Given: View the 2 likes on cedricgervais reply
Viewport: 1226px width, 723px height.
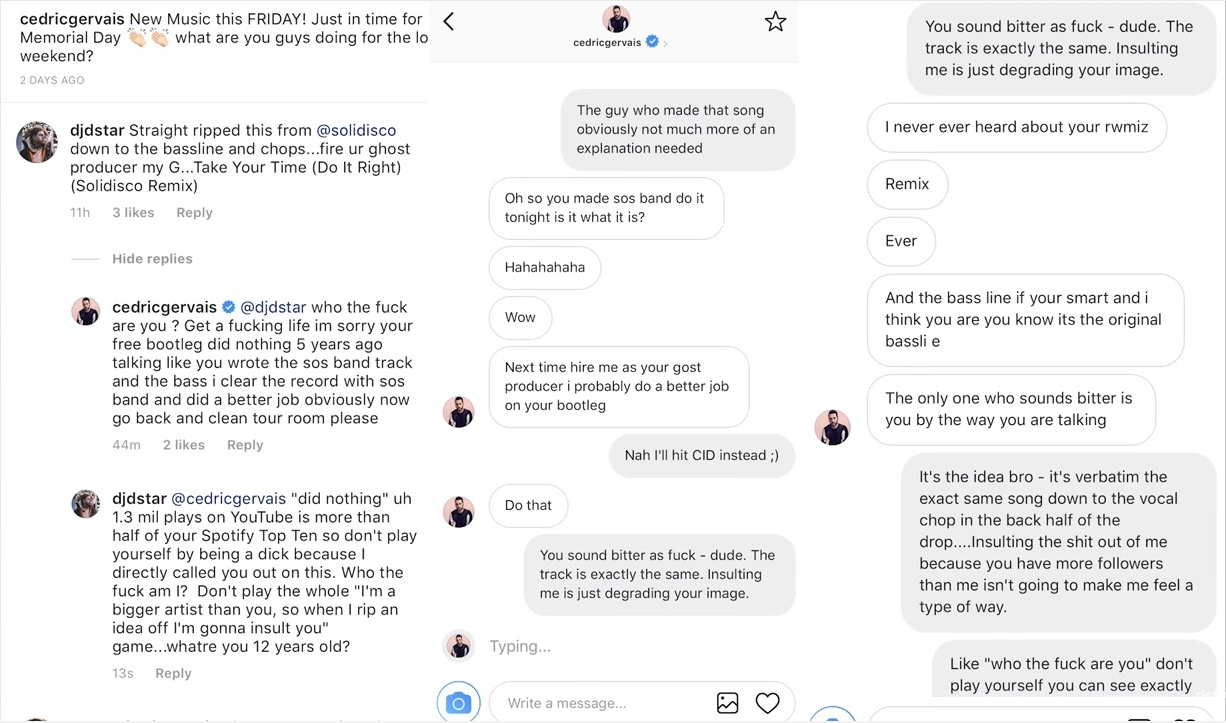Looking at the screenshot, I should click(184, 445).
